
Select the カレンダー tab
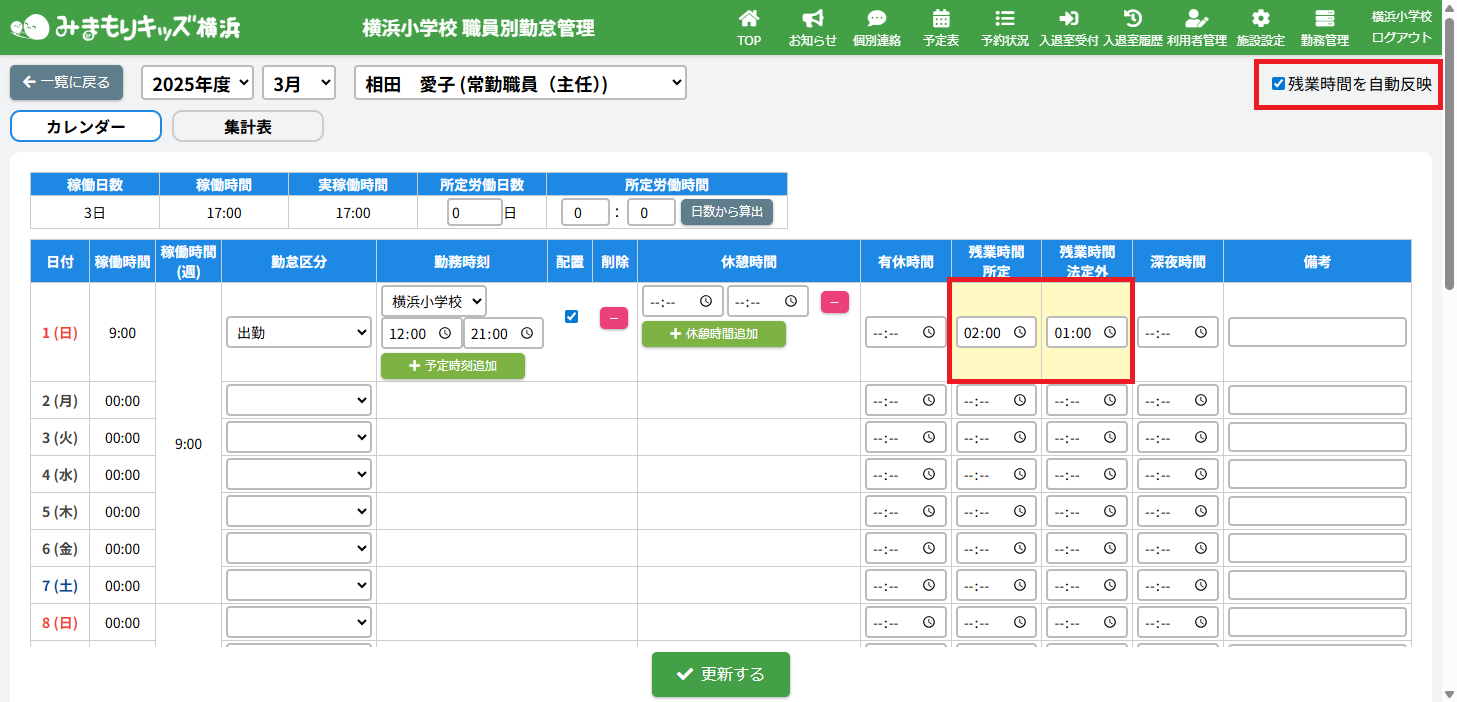86,127
